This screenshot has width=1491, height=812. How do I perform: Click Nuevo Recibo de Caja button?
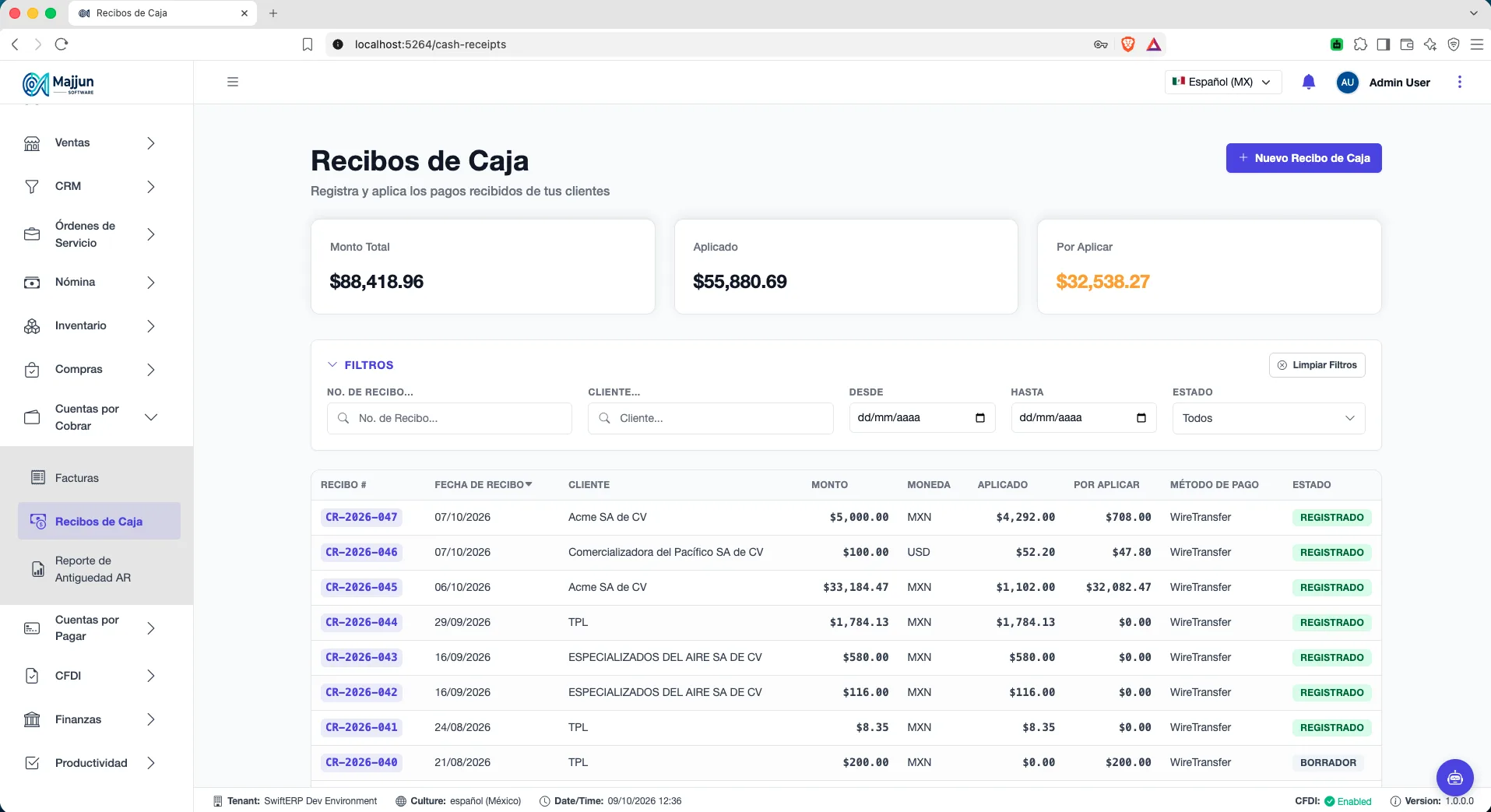pyautogui.click(x=1303, y=158)
